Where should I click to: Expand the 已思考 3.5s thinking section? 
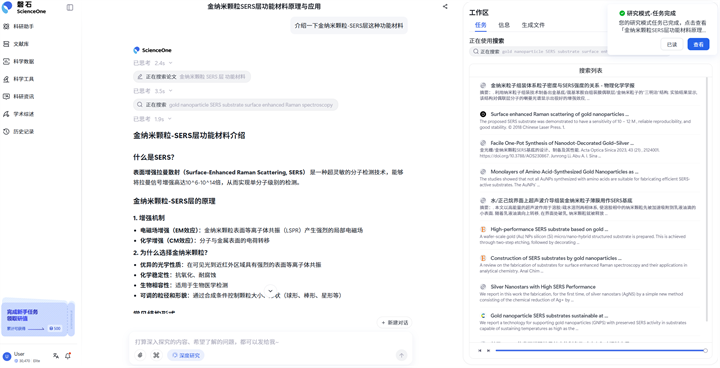(153, 91)
